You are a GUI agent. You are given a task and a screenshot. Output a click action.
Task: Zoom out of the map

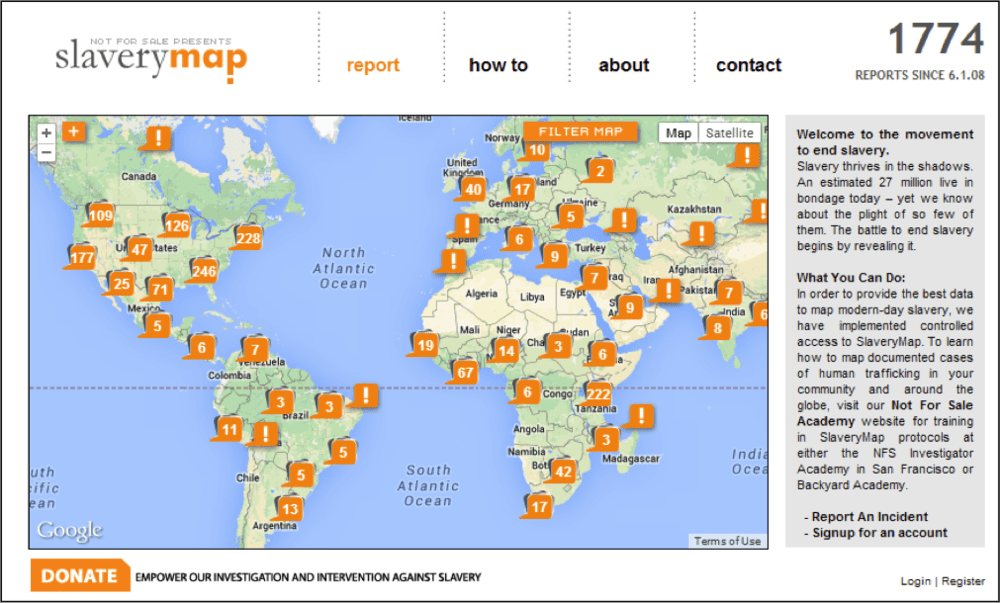click(x=46, y=152)
